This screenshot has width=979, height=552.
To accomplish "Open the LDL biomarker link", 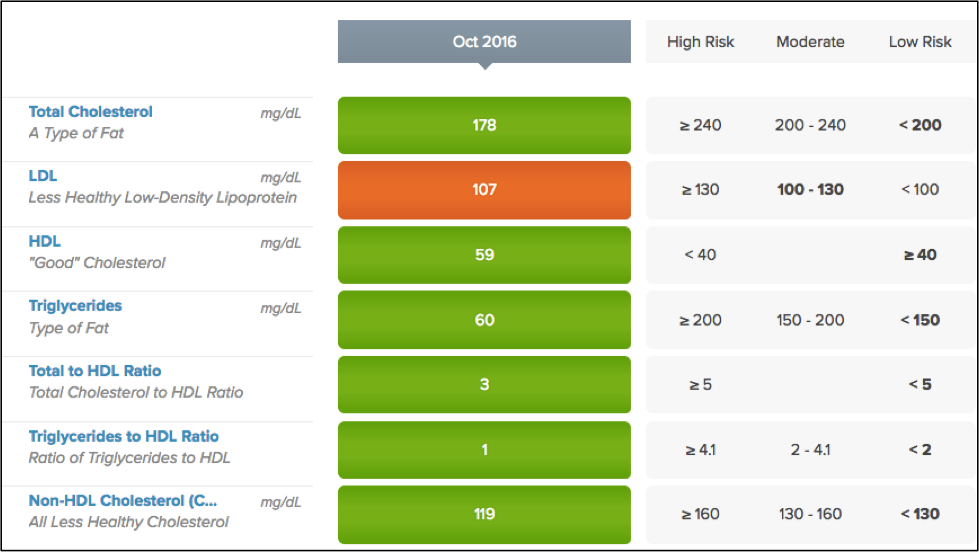I will click(x=43, y=176).
